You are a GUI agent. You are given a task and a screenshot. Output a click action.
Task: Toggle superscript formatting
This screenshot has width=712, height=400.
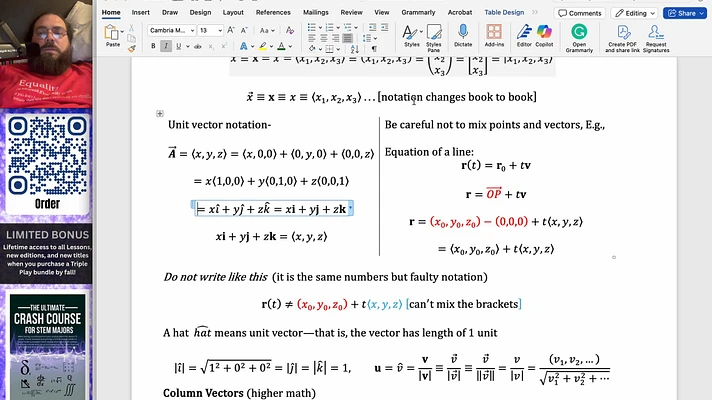pyautogui.click(x=223, y=46)
